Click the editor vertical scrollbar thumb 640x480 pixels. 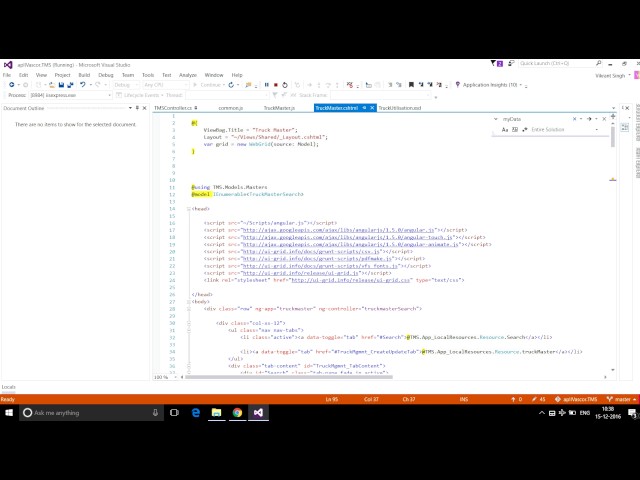pyautogui.click(x=613, y=136)
